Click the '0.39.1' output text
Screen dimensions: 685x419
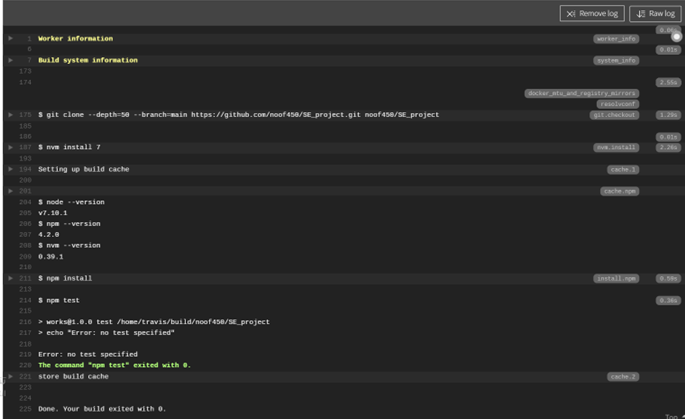(51, 256)
